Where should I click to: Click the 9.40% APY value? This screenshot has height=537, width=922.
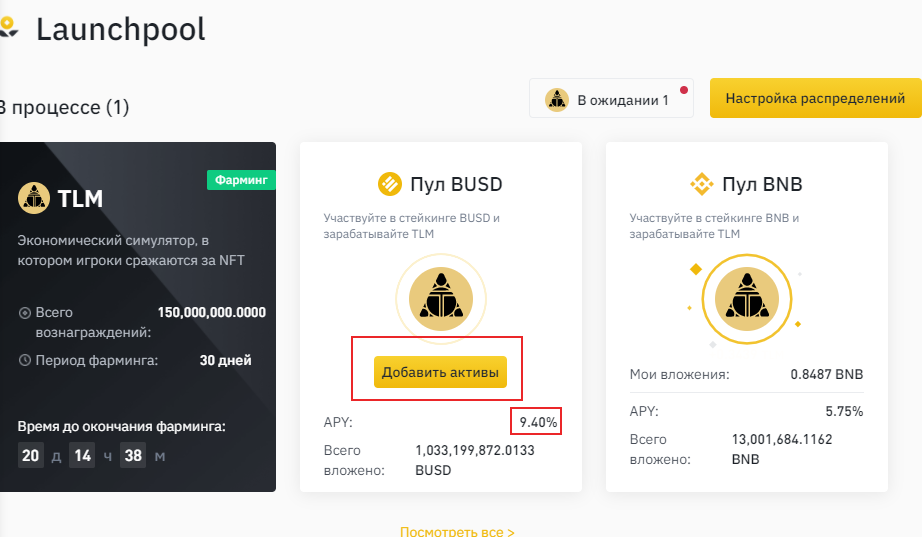(538, 422)
